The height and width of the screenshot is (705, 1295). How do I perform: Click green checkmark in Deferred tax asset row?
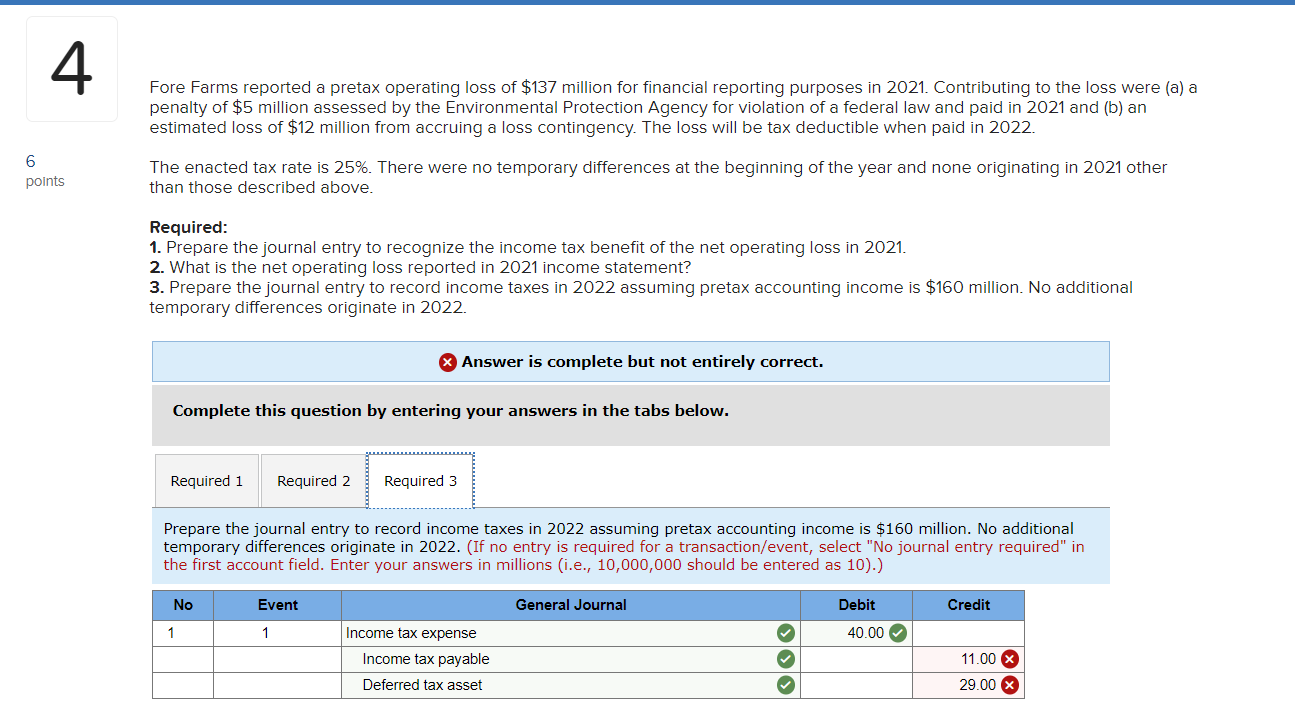click(786, 685)
